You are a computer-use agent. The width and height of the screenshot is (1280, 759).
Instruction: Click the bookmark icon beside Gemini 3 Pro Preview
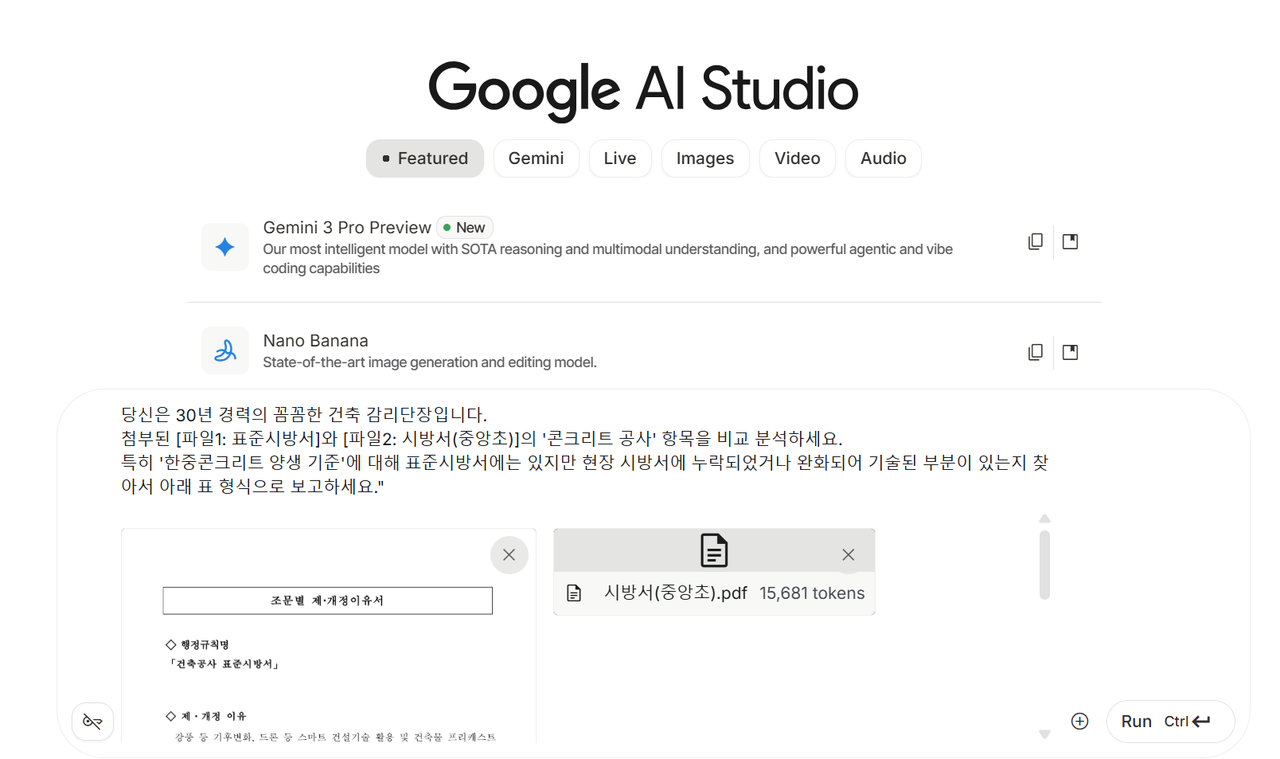1069,241
